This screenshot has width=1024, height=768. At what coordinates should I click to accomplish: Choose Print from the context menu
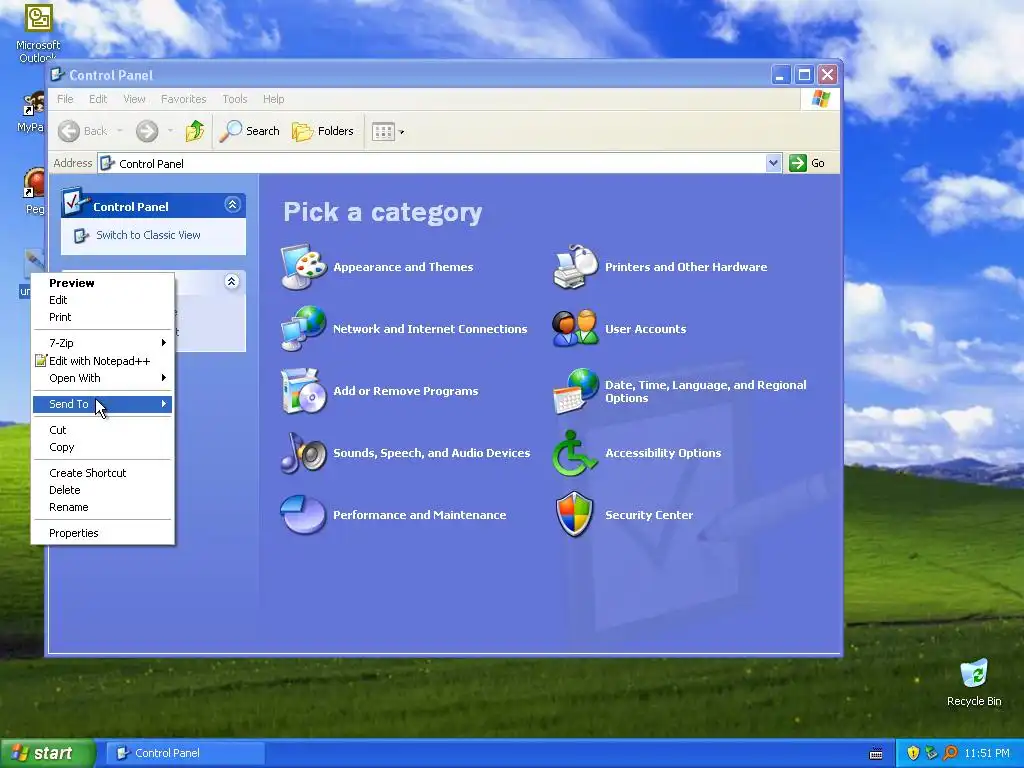coord(103,317)
